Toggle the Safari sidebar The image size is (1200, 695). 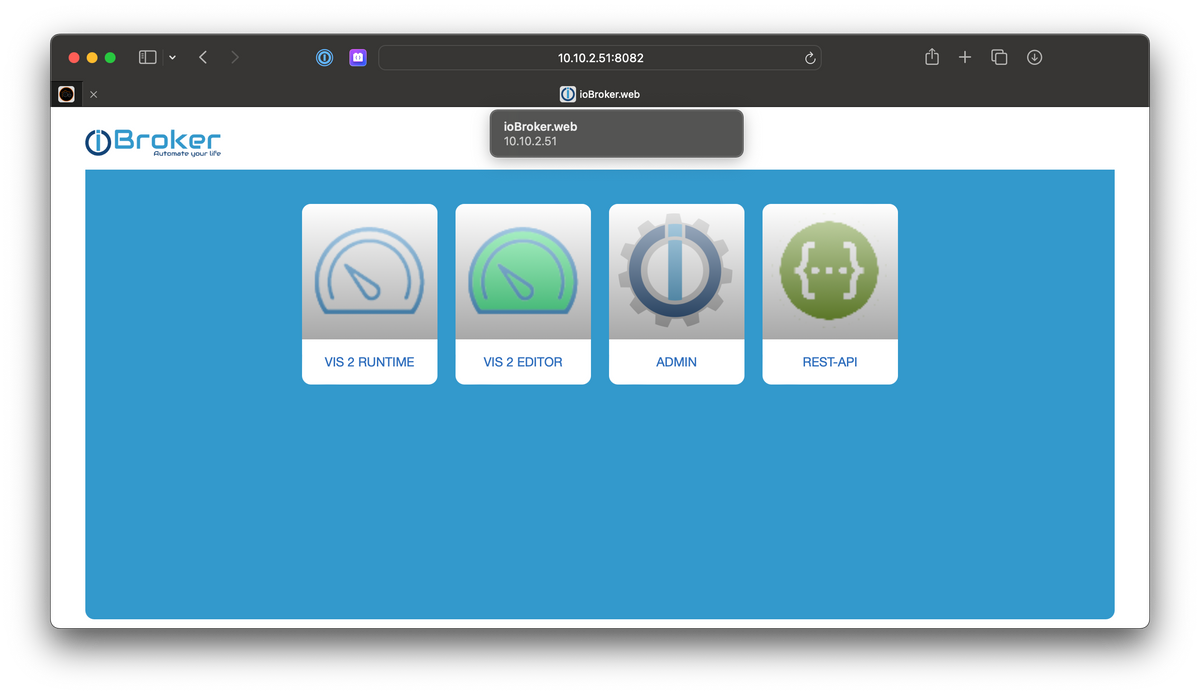coord(148,58)
